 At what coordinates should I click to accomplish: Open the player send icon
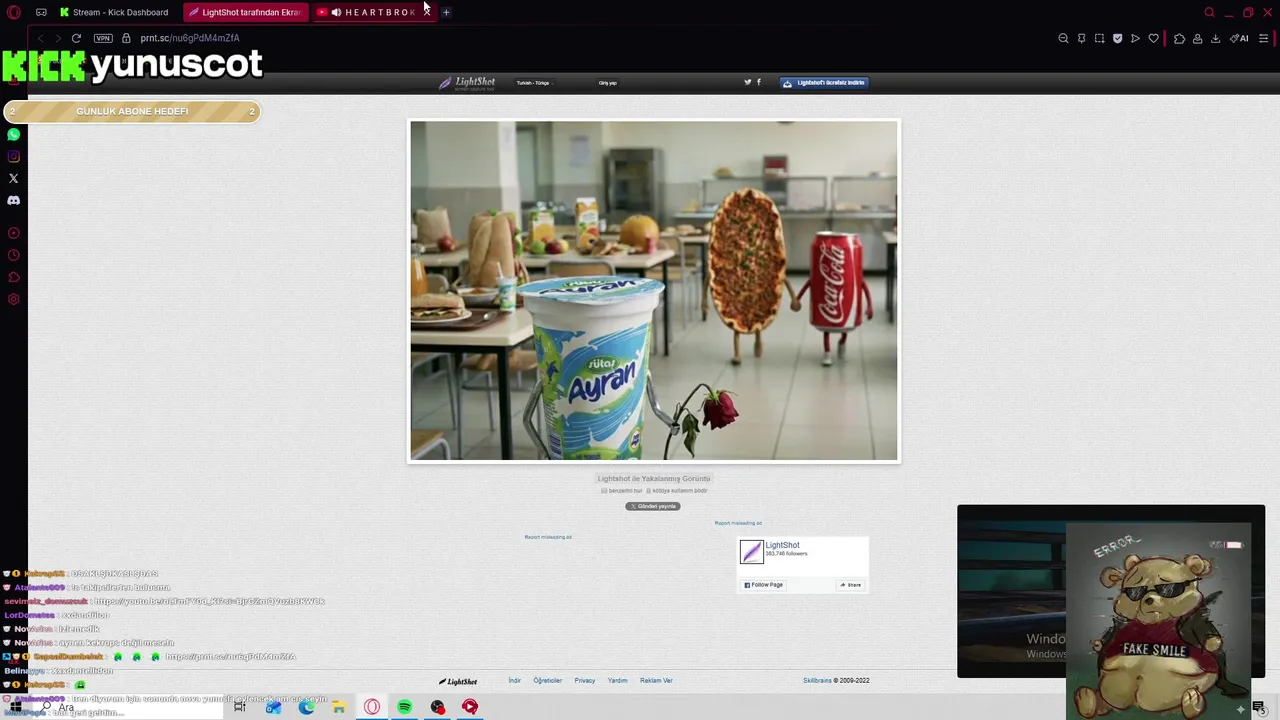pos(1135,38)
